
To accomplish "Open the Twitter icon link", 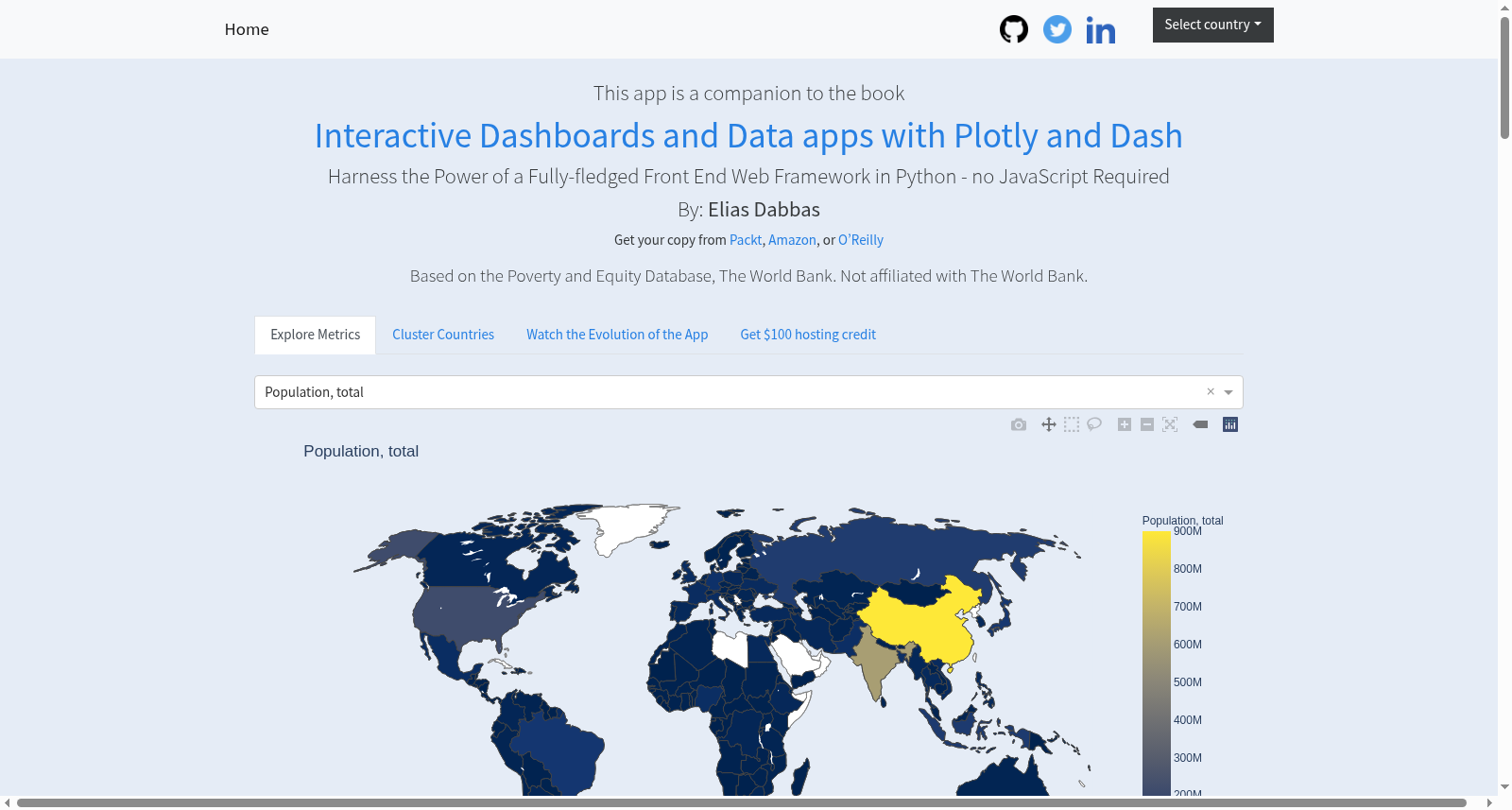I will 1057,29.
